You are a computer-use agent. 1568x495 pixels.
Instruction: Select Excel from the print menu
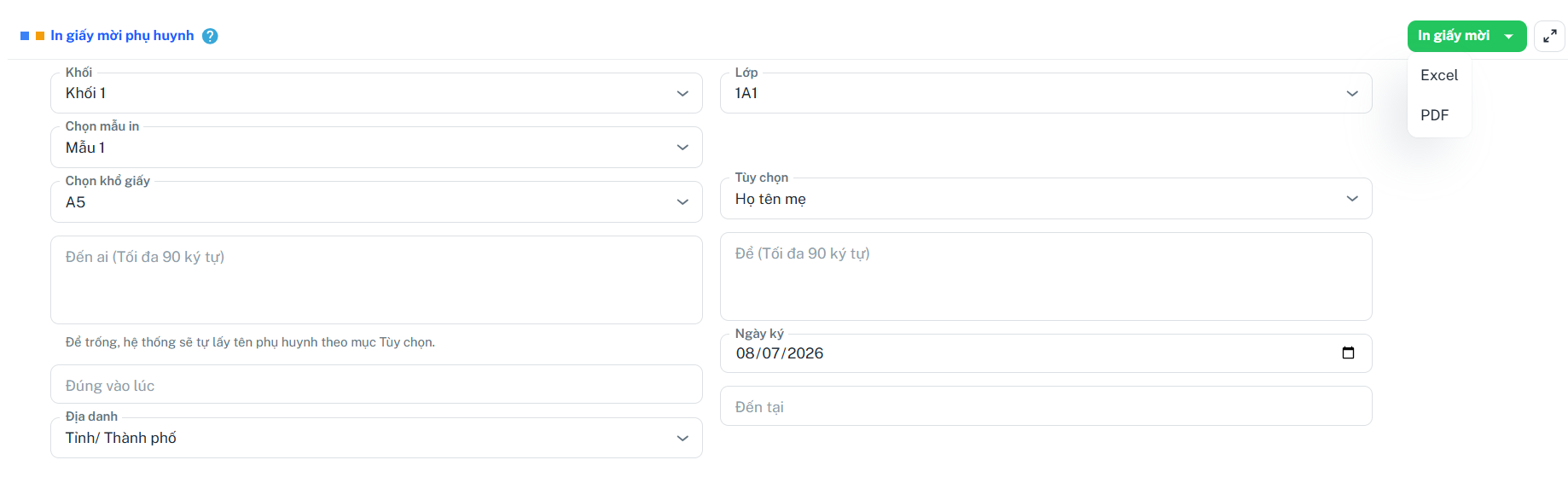[x=1439, y=75]
